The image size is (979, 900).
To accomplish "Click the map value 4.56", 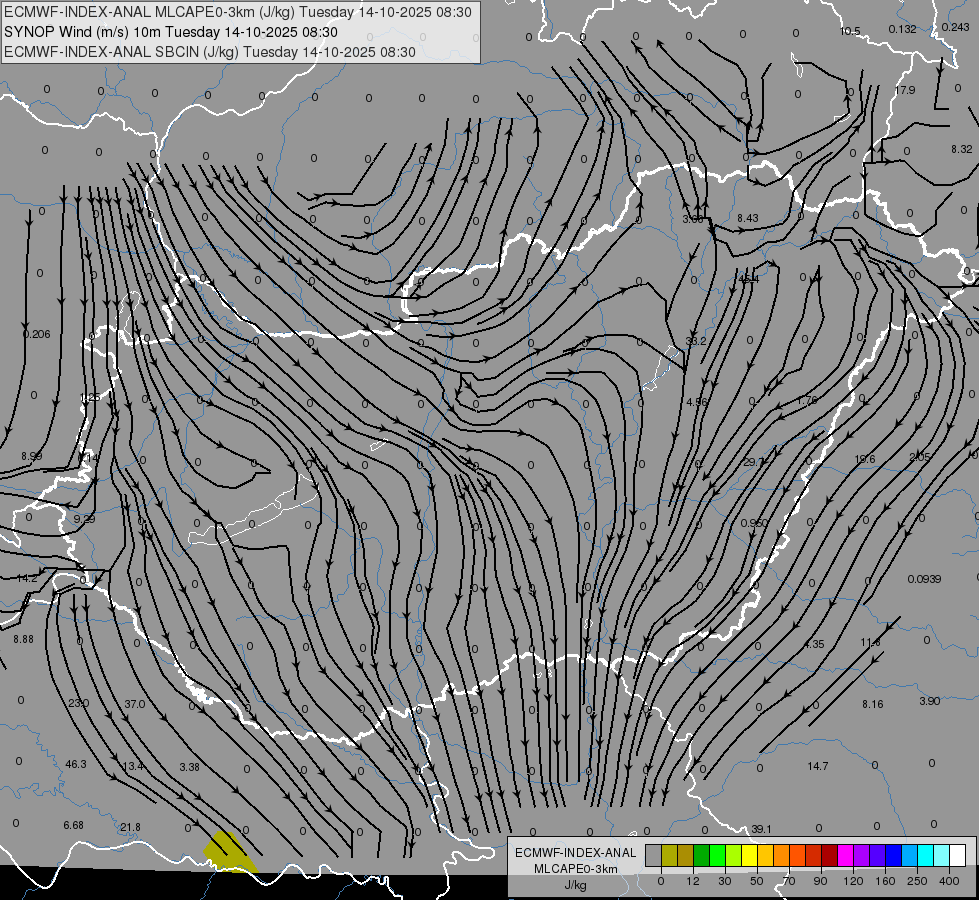I will (x=697, y=402).
